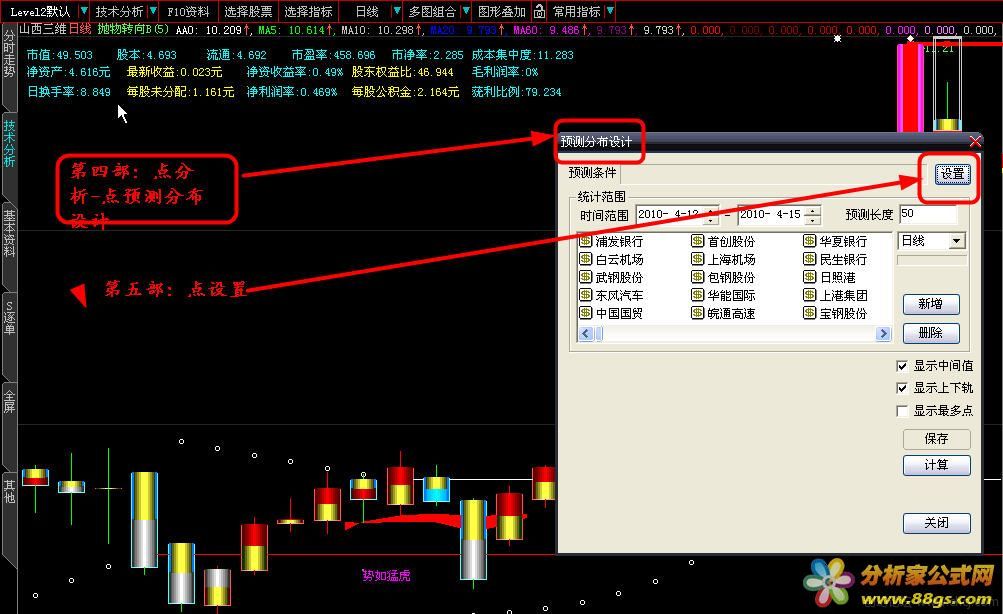Screen dimensions: 1003x614
Task: Open F10资料 in the top toolbar
Action: tap(188, 12)
